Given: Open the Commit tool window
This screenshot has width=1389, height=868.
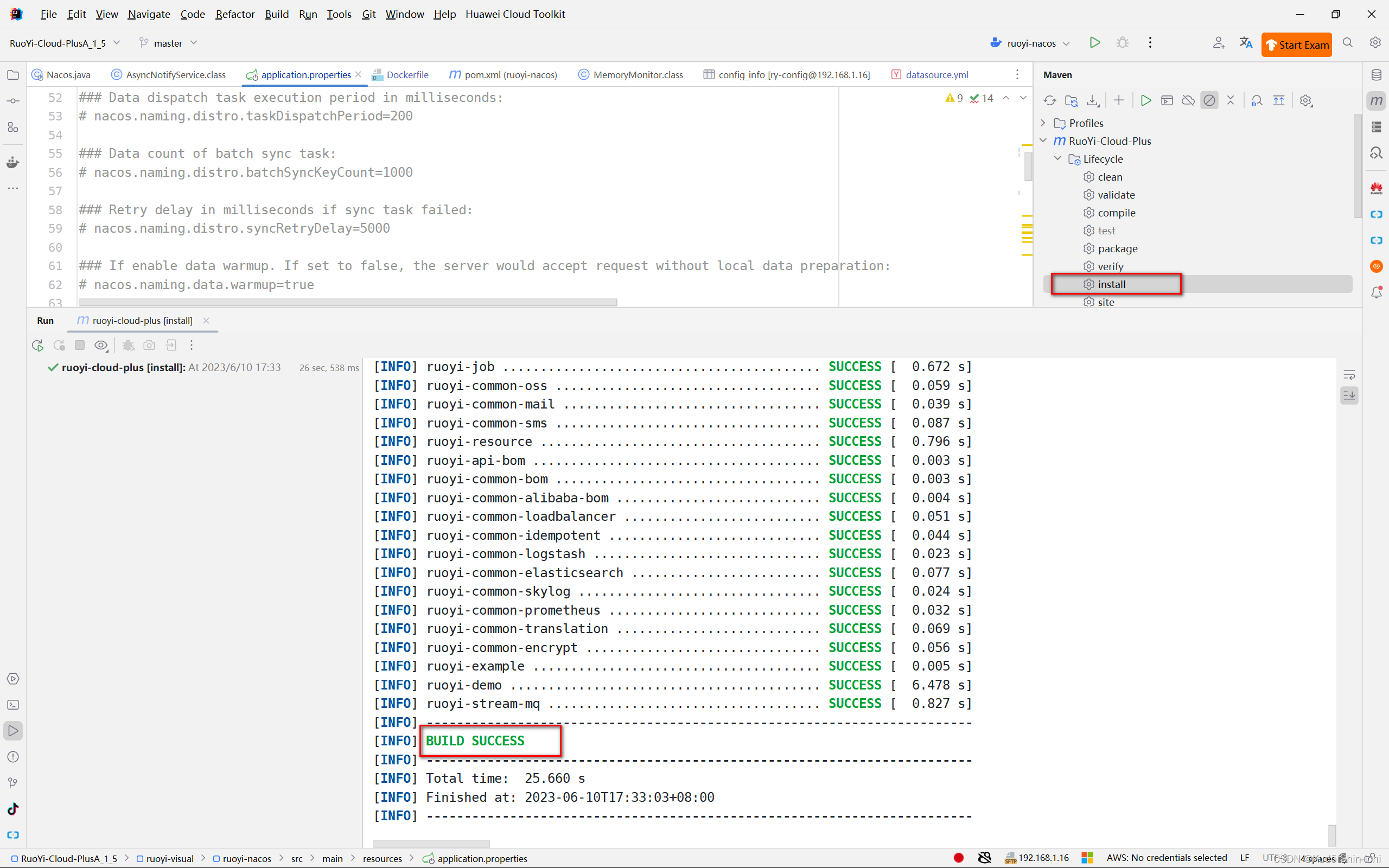Looking at the screenshot, I should pyautogui.click(x=12, y=101).
